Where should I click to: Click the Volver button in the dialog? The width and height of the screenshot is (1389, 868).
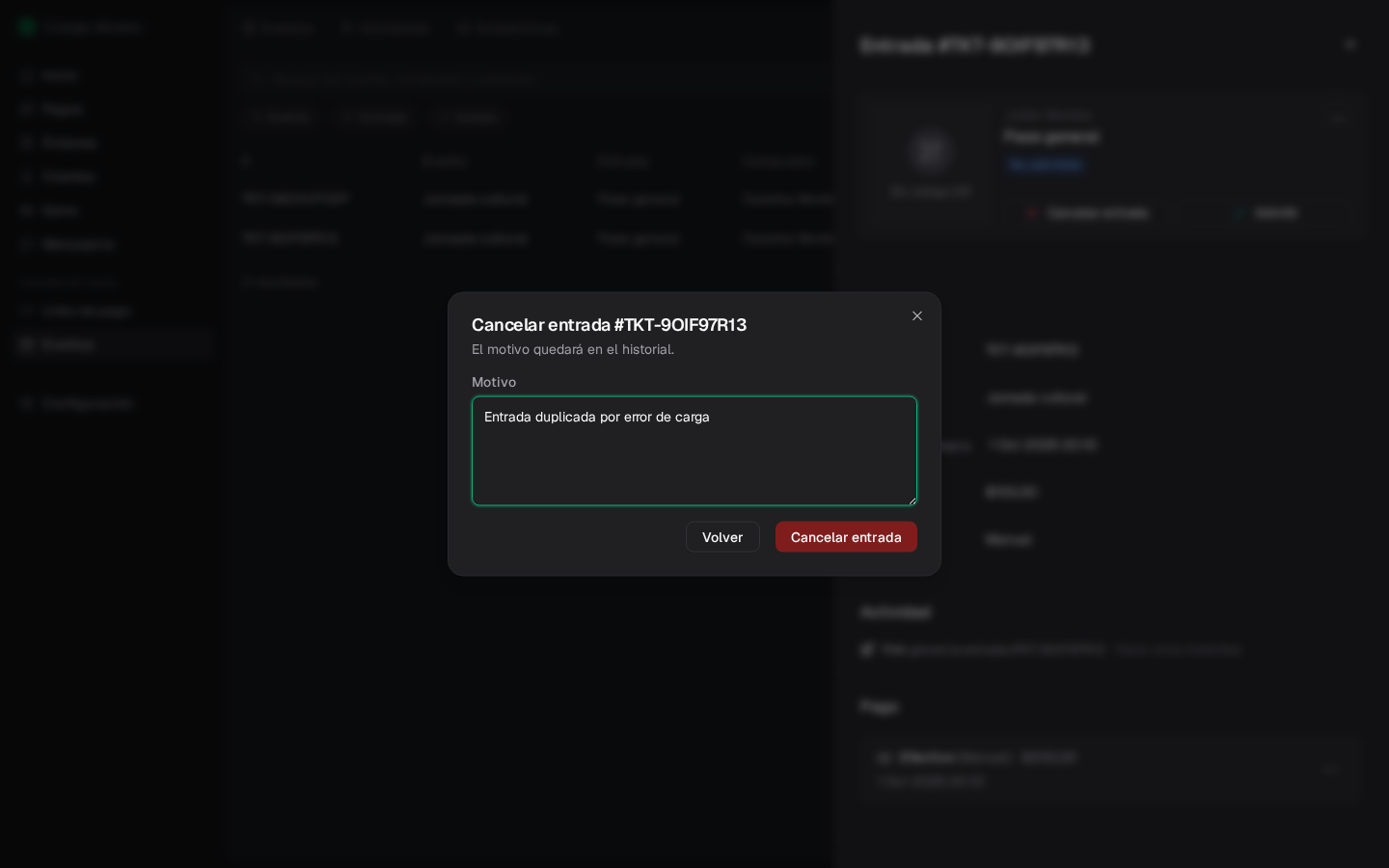coord(722,537)
